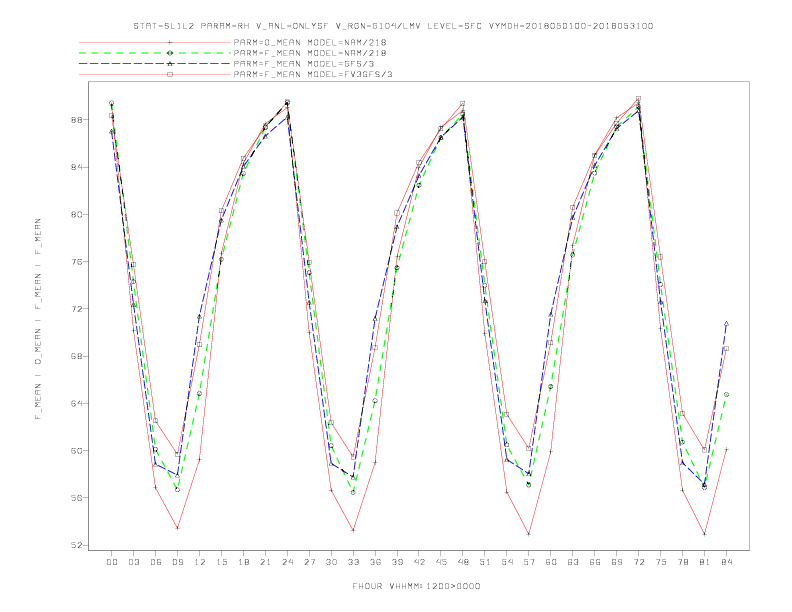Click x-axis tick label 12

[x=200, y=562]
